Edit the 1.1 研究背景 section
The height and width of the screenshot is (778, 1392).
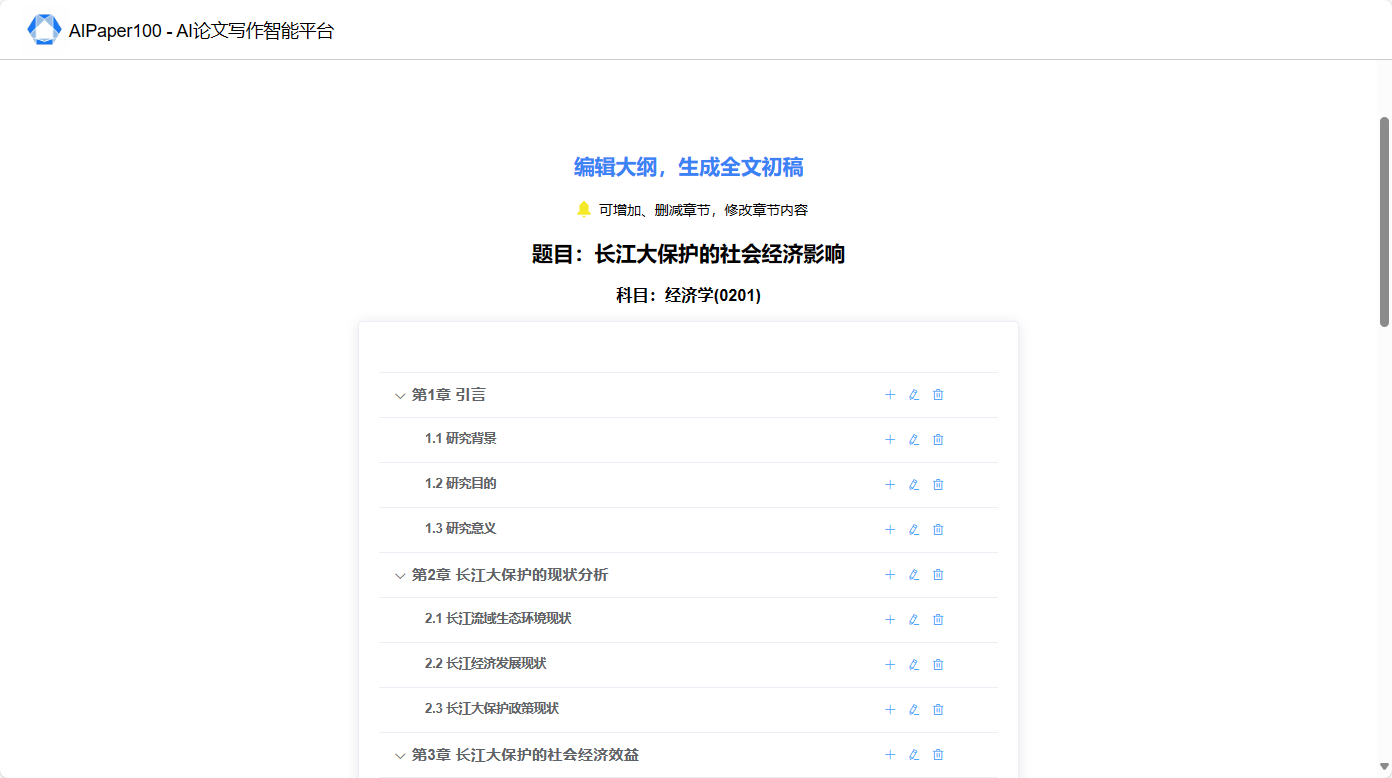click(x=914, y=440)
